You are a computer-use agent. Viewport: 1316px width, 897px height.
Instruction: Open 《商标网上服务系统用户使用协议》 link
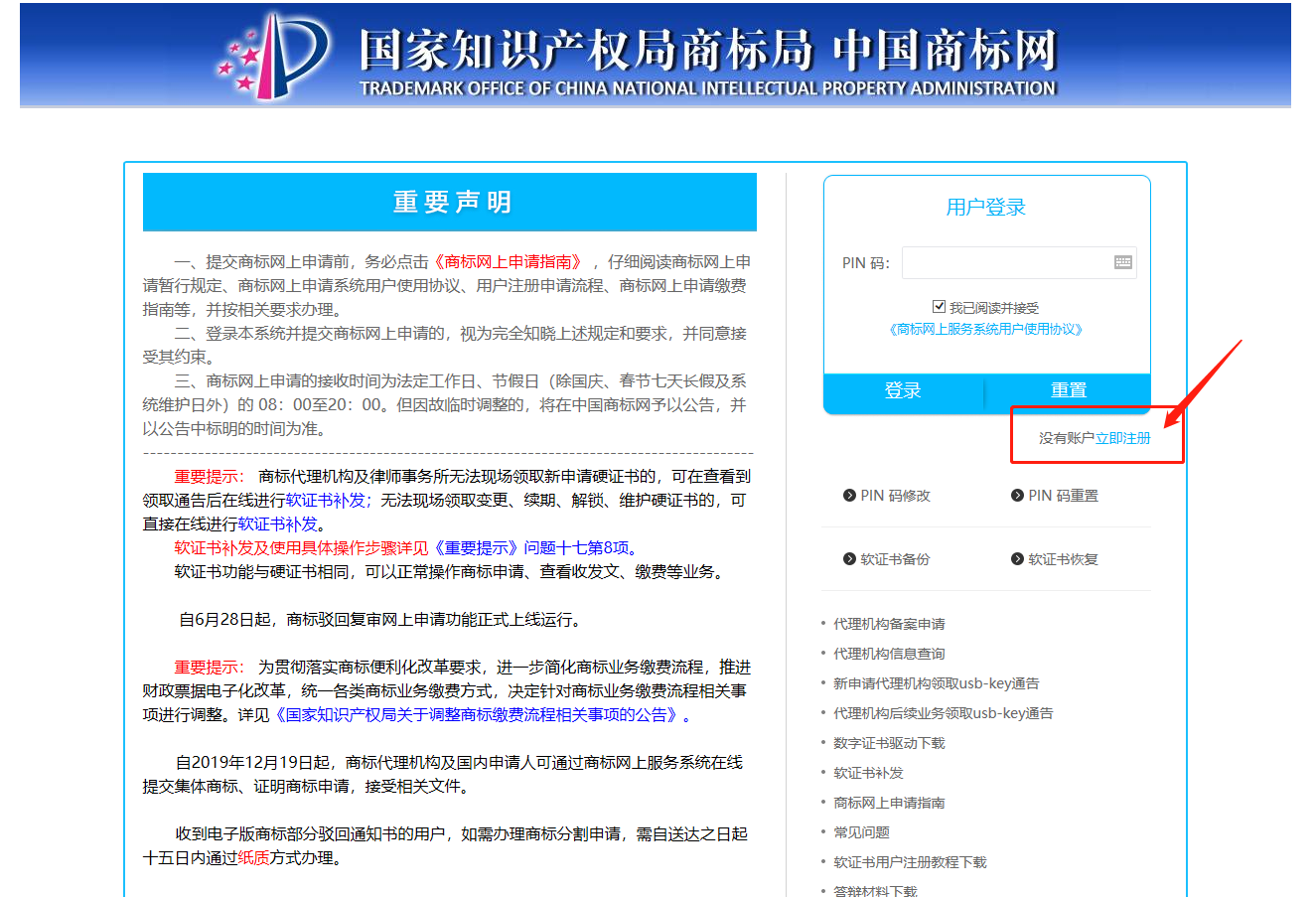(985, 330)
